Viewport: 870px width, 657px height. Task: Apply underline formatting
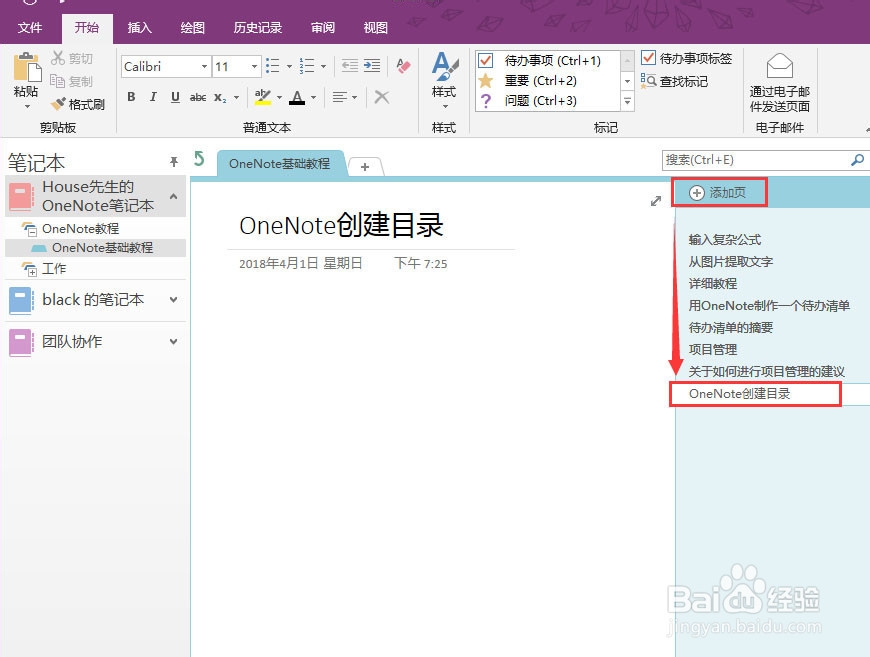pos(175,97)
